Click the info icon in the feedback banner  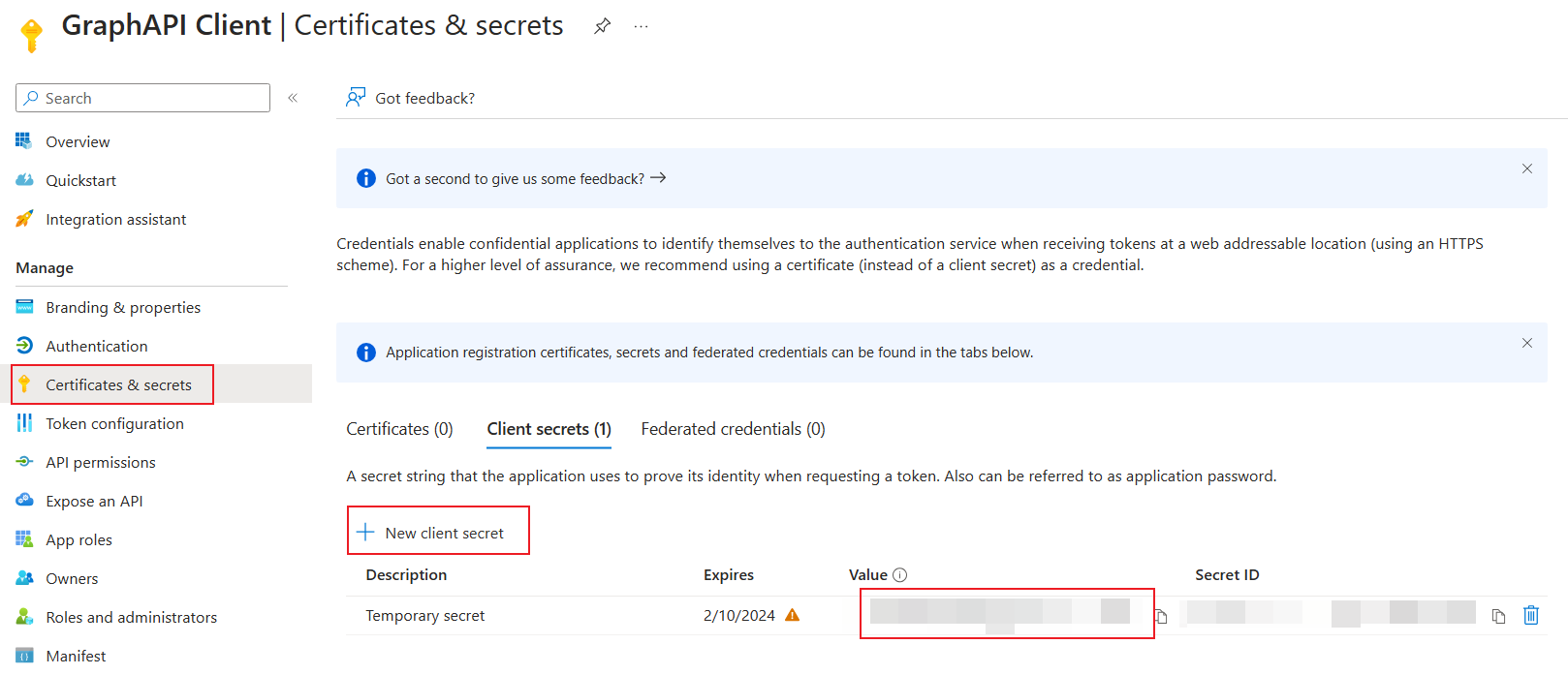pyautogui.click(x=365, y=178)
